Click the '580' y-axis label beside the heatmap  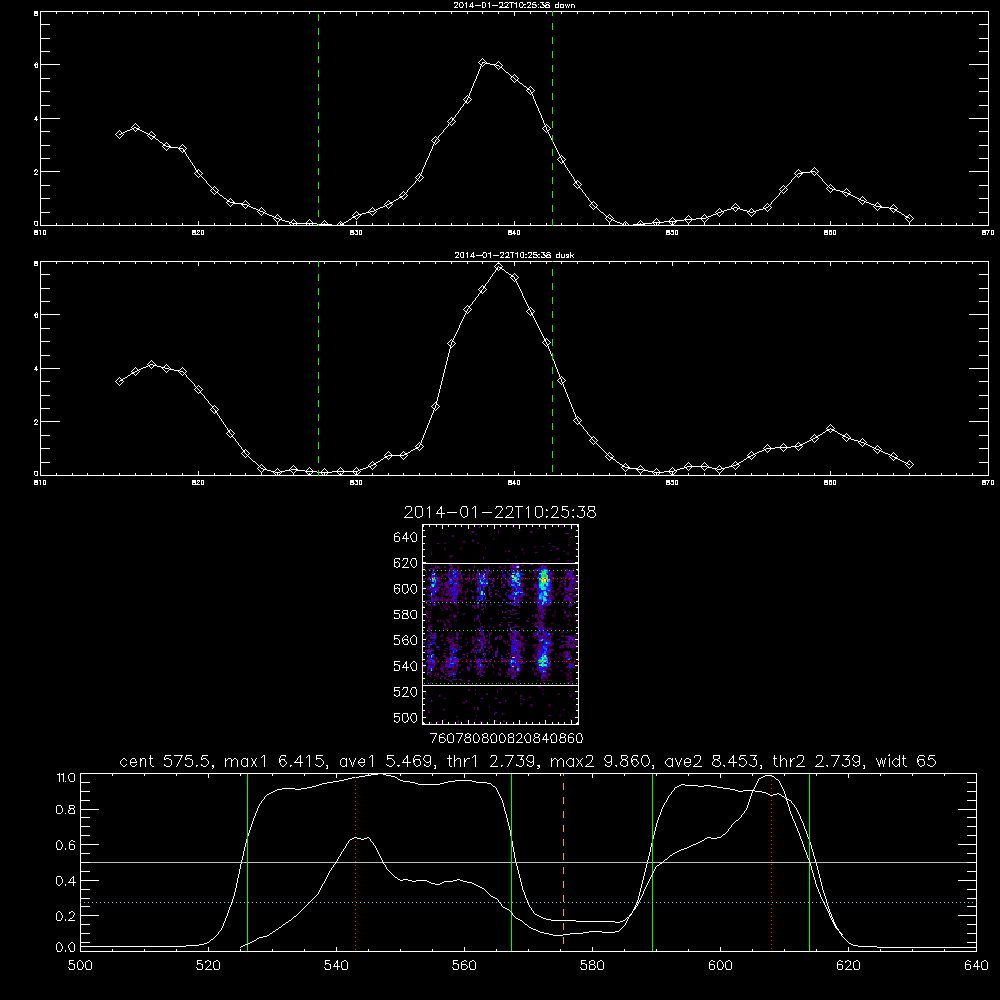[406, 615]
